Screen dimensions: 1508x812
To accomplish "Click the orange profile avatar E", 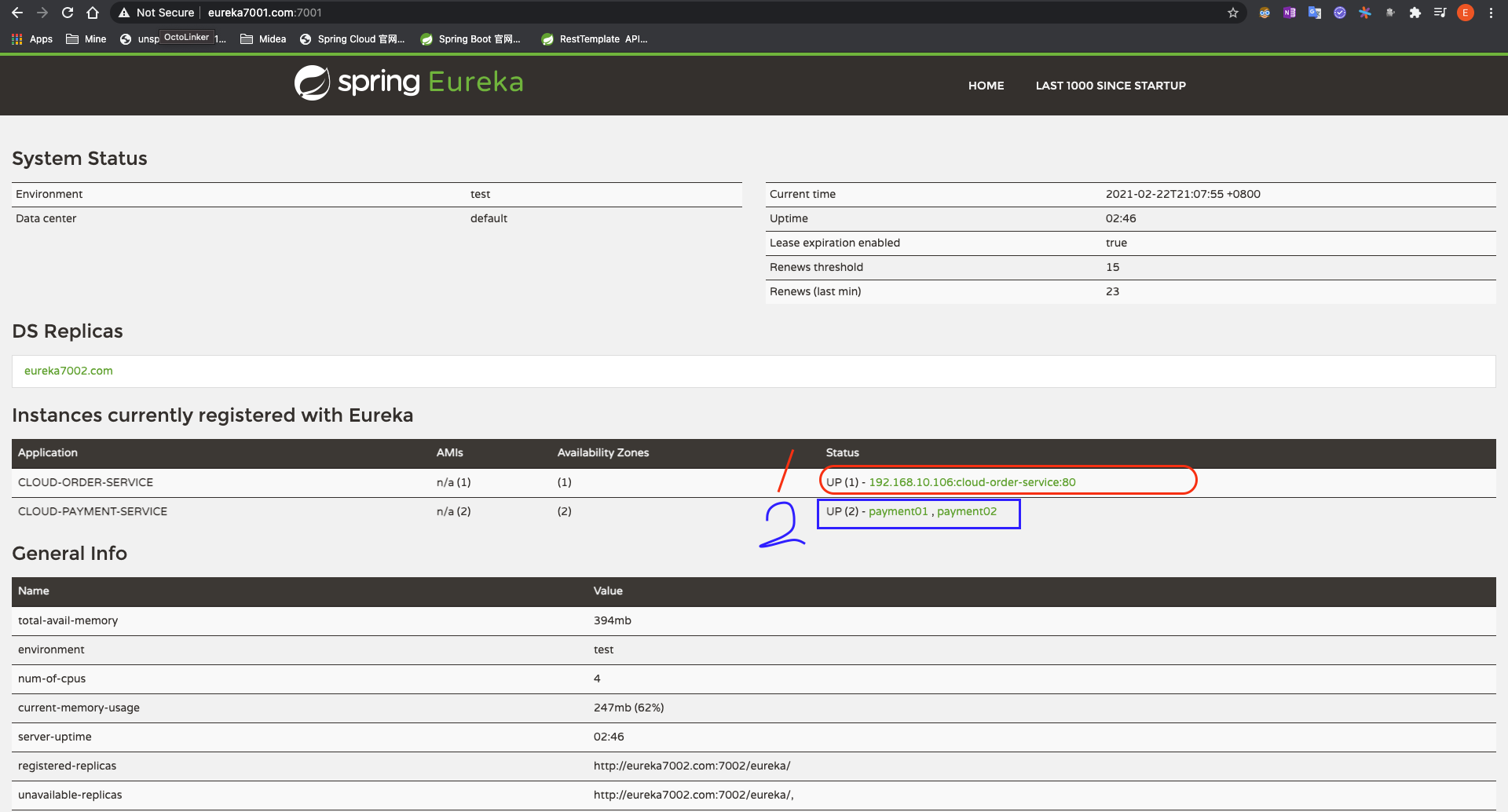I will pos(1465,13).
